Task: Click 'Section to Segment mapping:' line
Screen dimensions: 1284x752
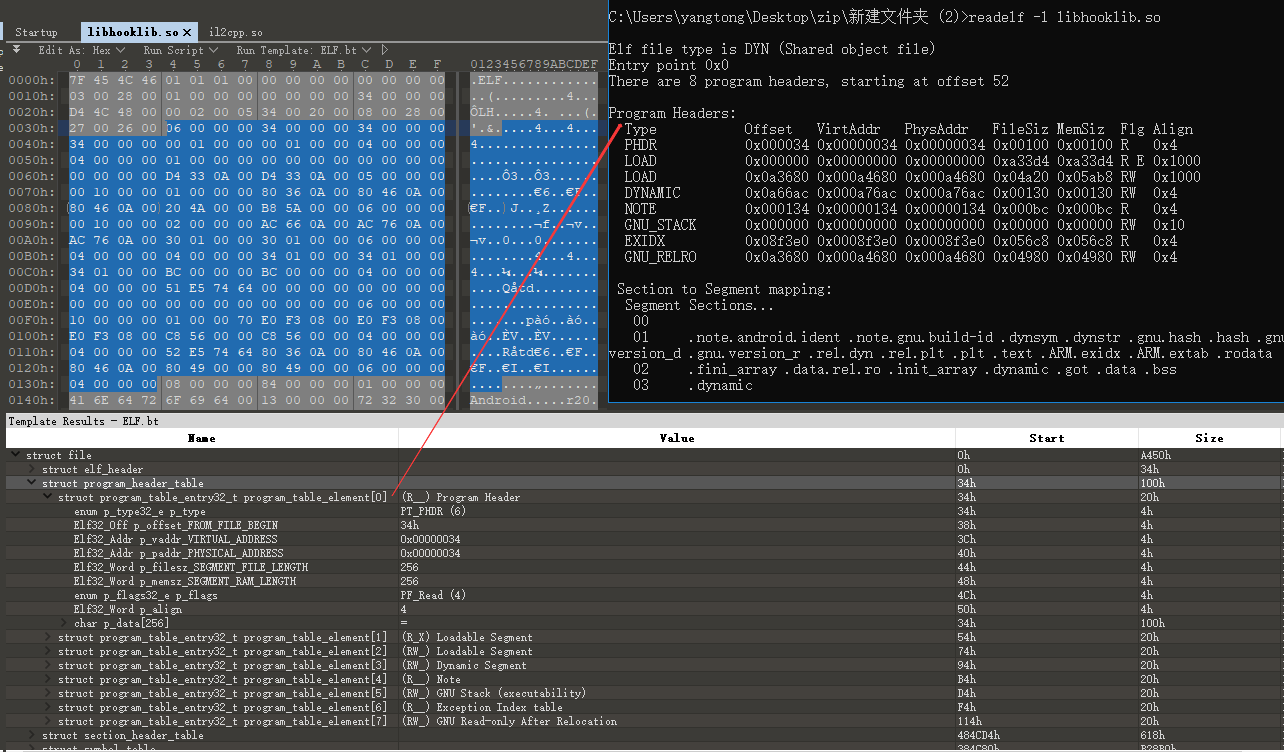Action: point(724,289)
